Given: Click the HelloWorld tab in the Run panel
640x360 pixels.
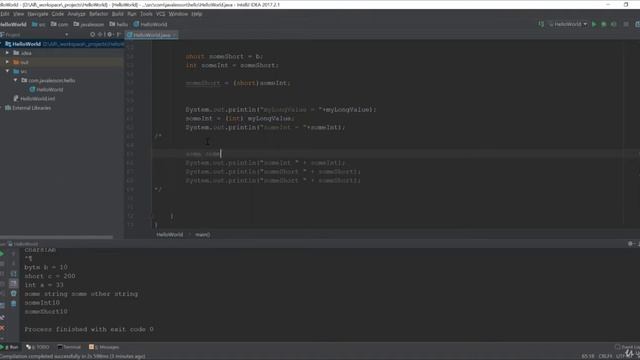Looking at the screenshot, I should click(x=23, y=244).
